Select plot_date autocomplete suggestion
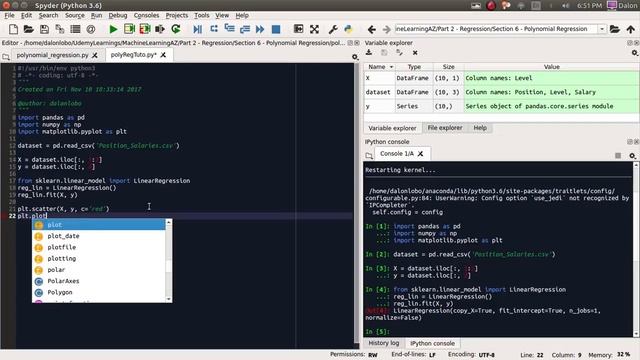The width and height of the screenshot is (640, 360). click(99, 236)
